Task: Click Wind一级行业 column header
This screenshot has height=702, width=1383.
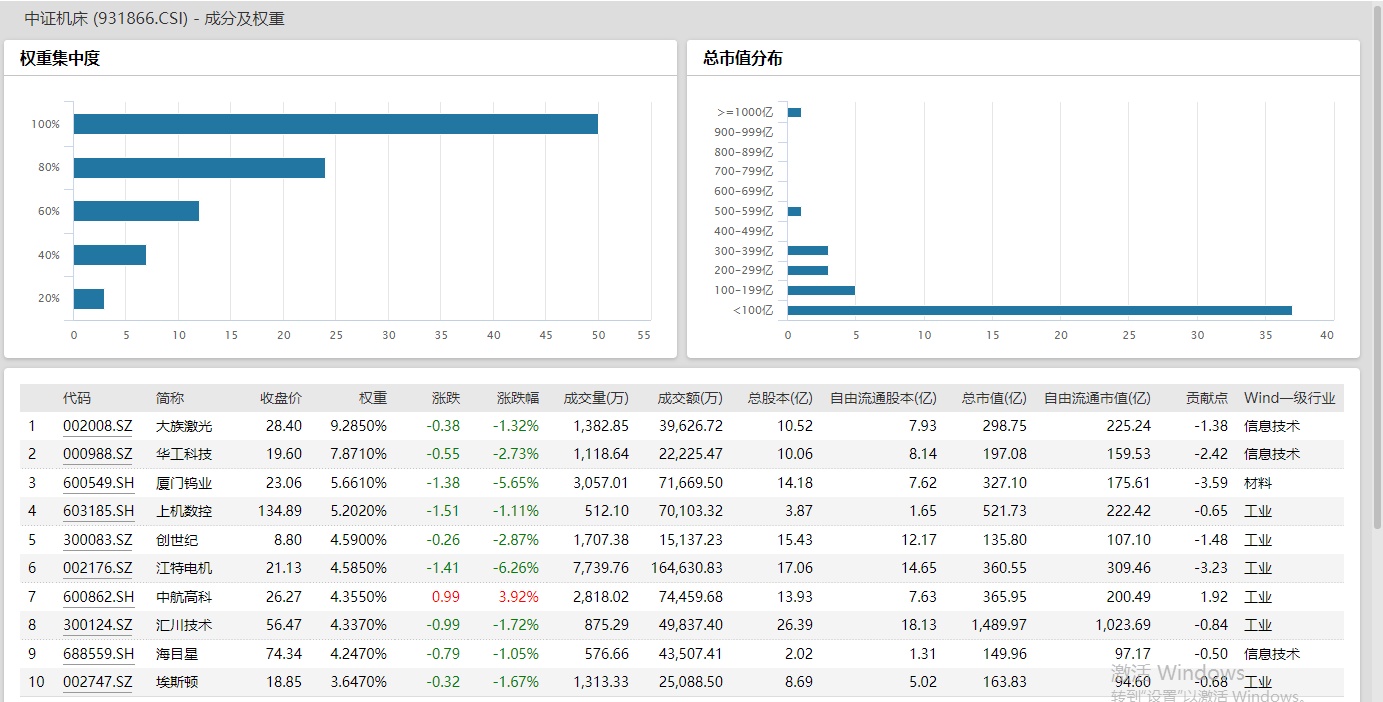Action: [1289, 398]
